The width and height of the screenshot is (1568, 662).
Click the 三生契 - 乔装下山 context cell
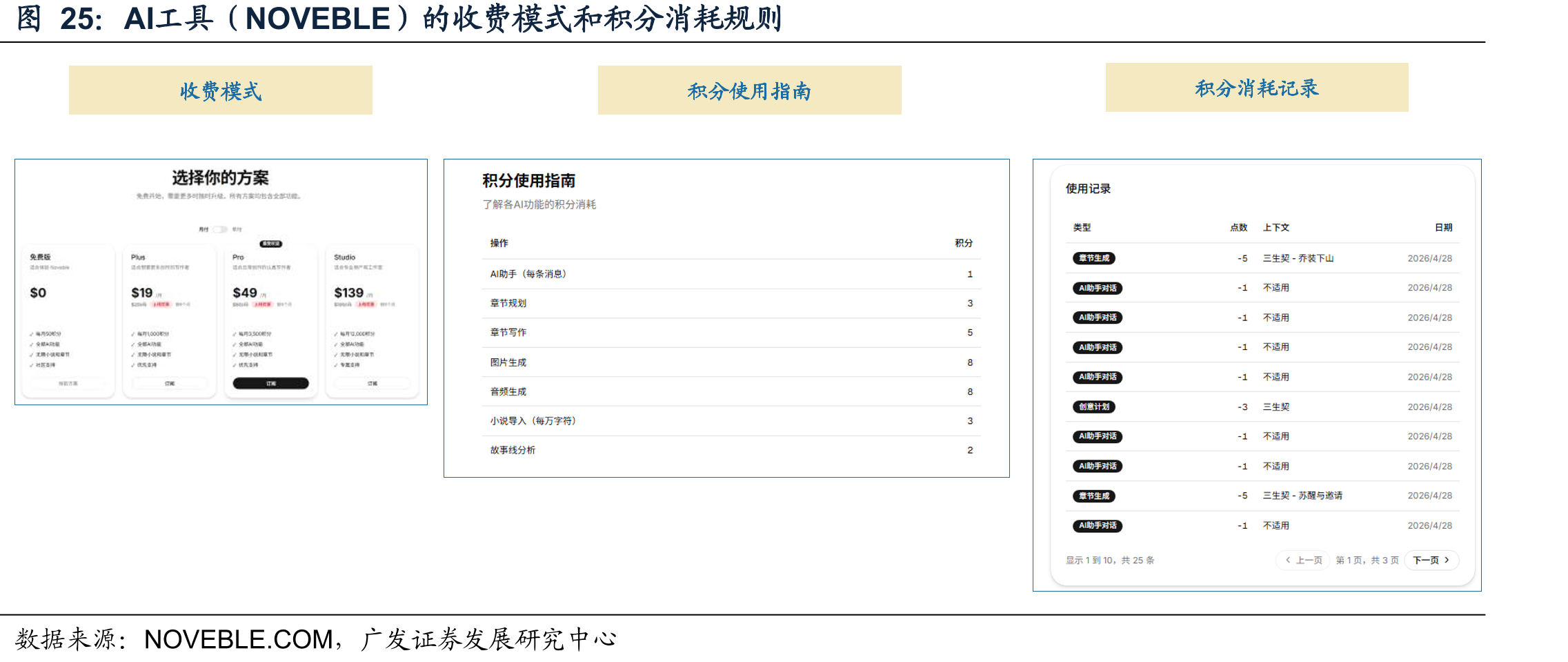pyautogui.click(x=1298, y=258)
